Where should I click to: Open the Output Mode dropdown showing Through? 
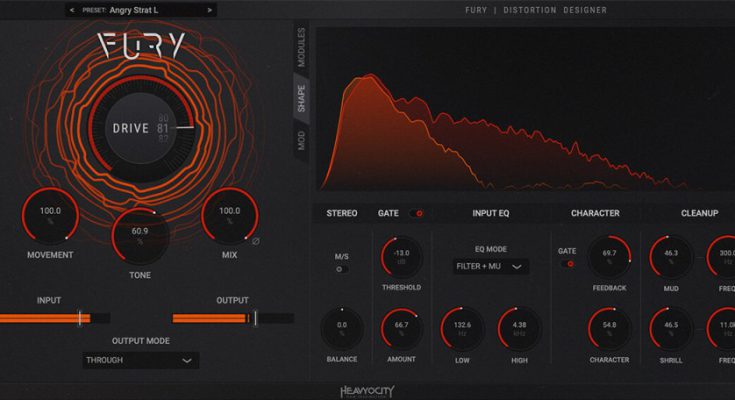140,361
